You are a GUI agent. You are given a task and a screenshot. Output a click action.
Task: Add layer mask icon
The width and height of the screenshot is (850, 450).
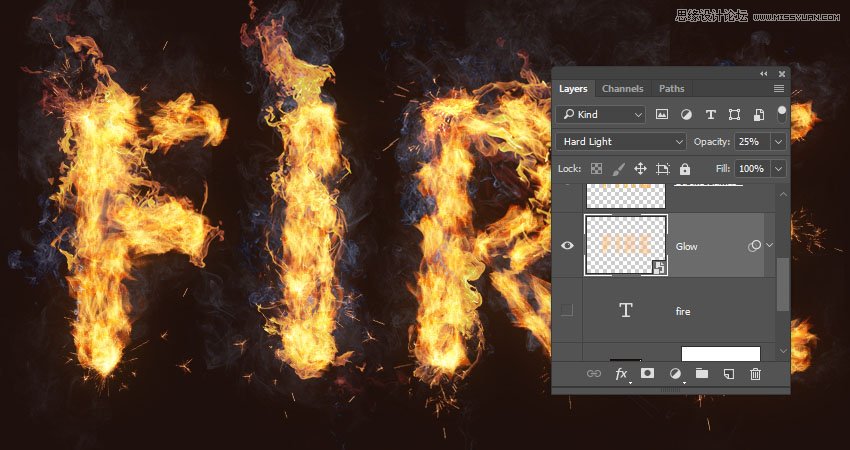(x=647, y=373)
